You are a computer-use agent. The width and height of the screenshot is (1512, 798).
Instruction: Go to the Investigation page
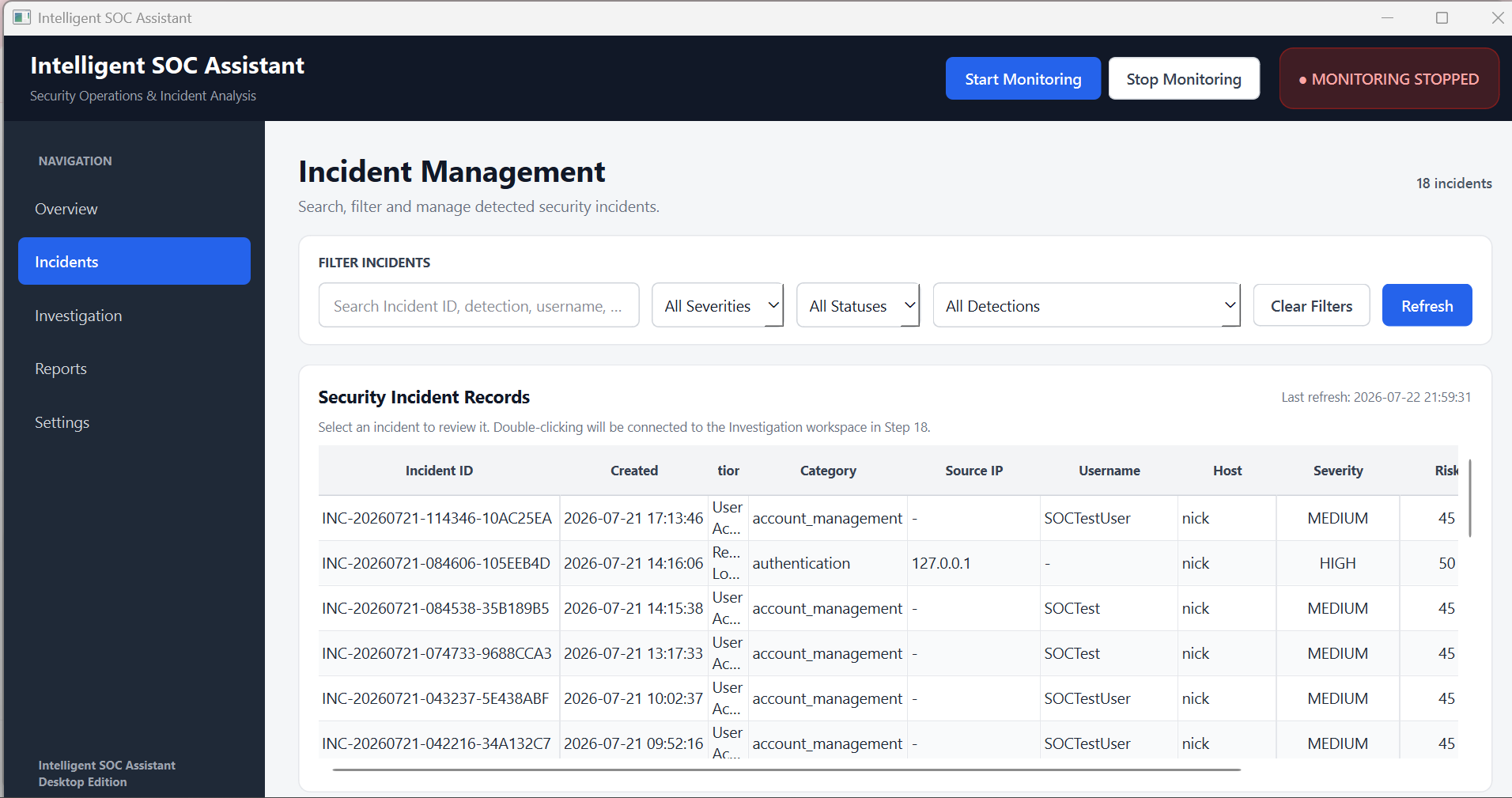tap(134, 316)
